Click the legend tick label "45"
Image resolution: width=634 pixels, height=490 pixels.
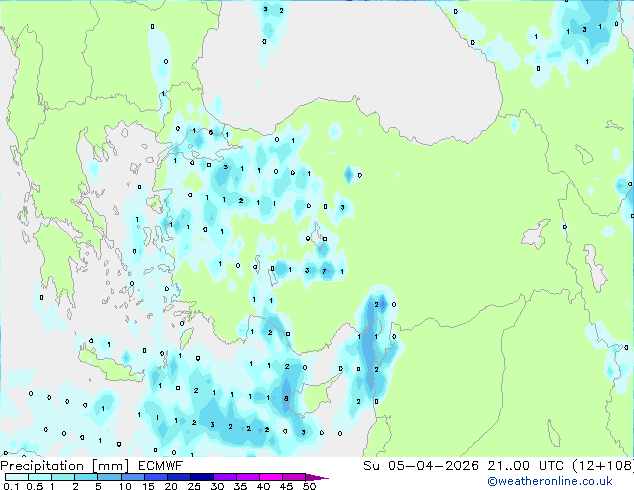coord(286,486)
